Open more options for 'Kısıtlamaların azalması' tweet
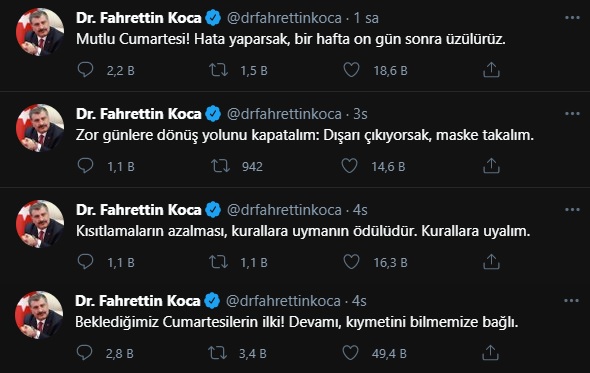The height and width of the screenshot is (373, 590). coord(572,210)
